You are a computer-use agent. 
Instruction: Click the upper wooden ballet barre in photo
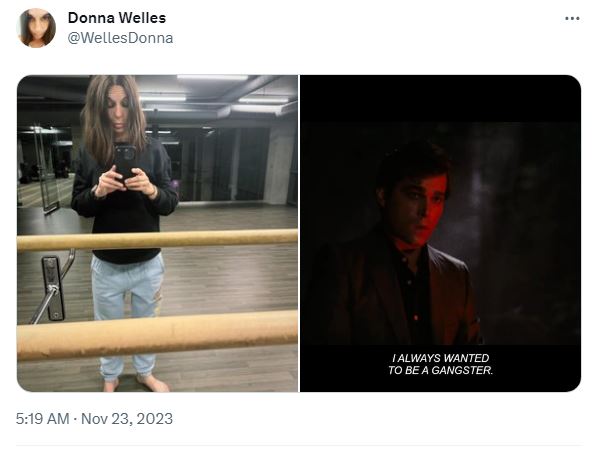click(157, 240)
